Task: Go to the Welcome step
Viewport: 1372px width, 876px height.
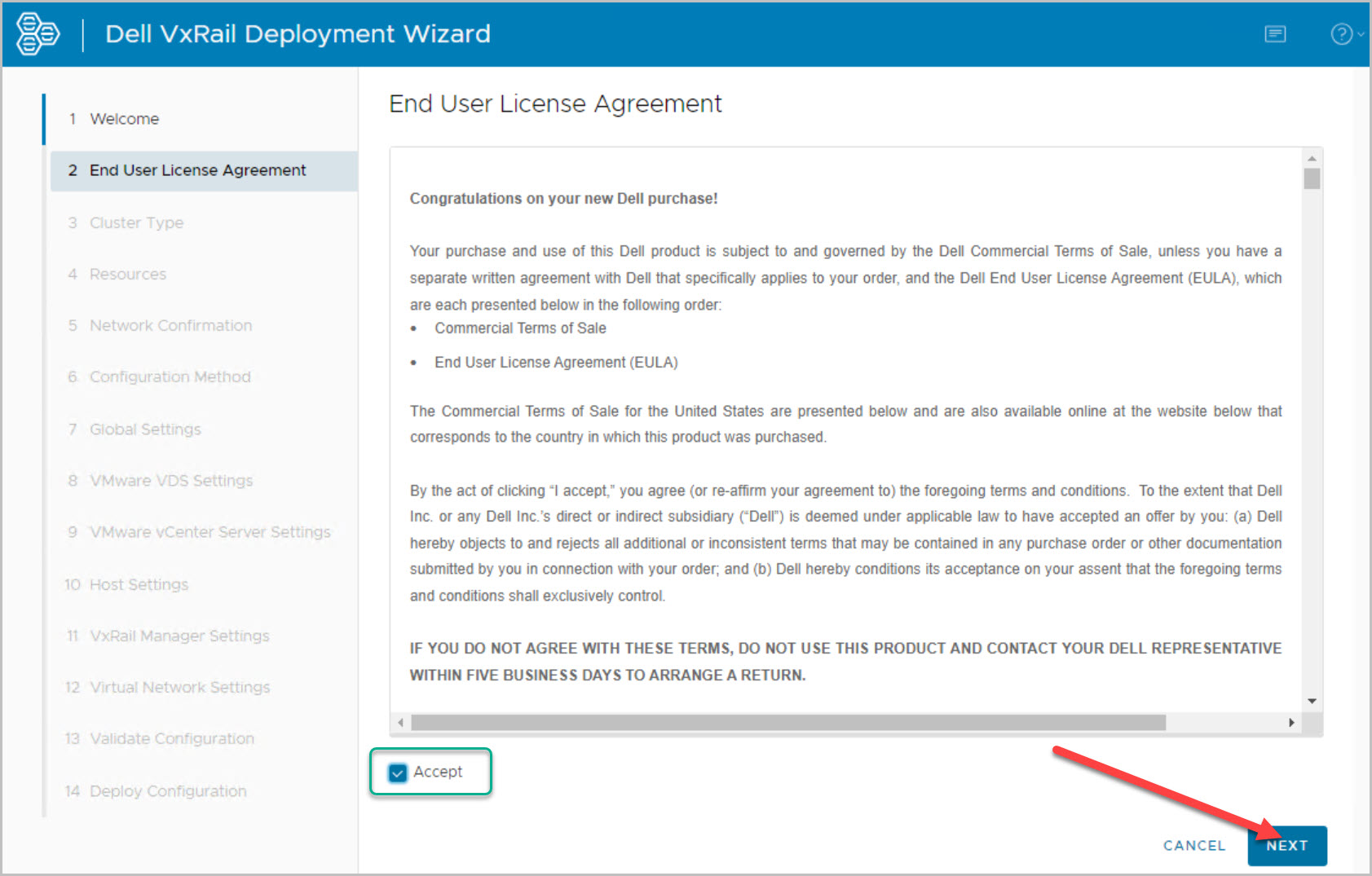Action: pyautogui.click(x=124, y=119)
